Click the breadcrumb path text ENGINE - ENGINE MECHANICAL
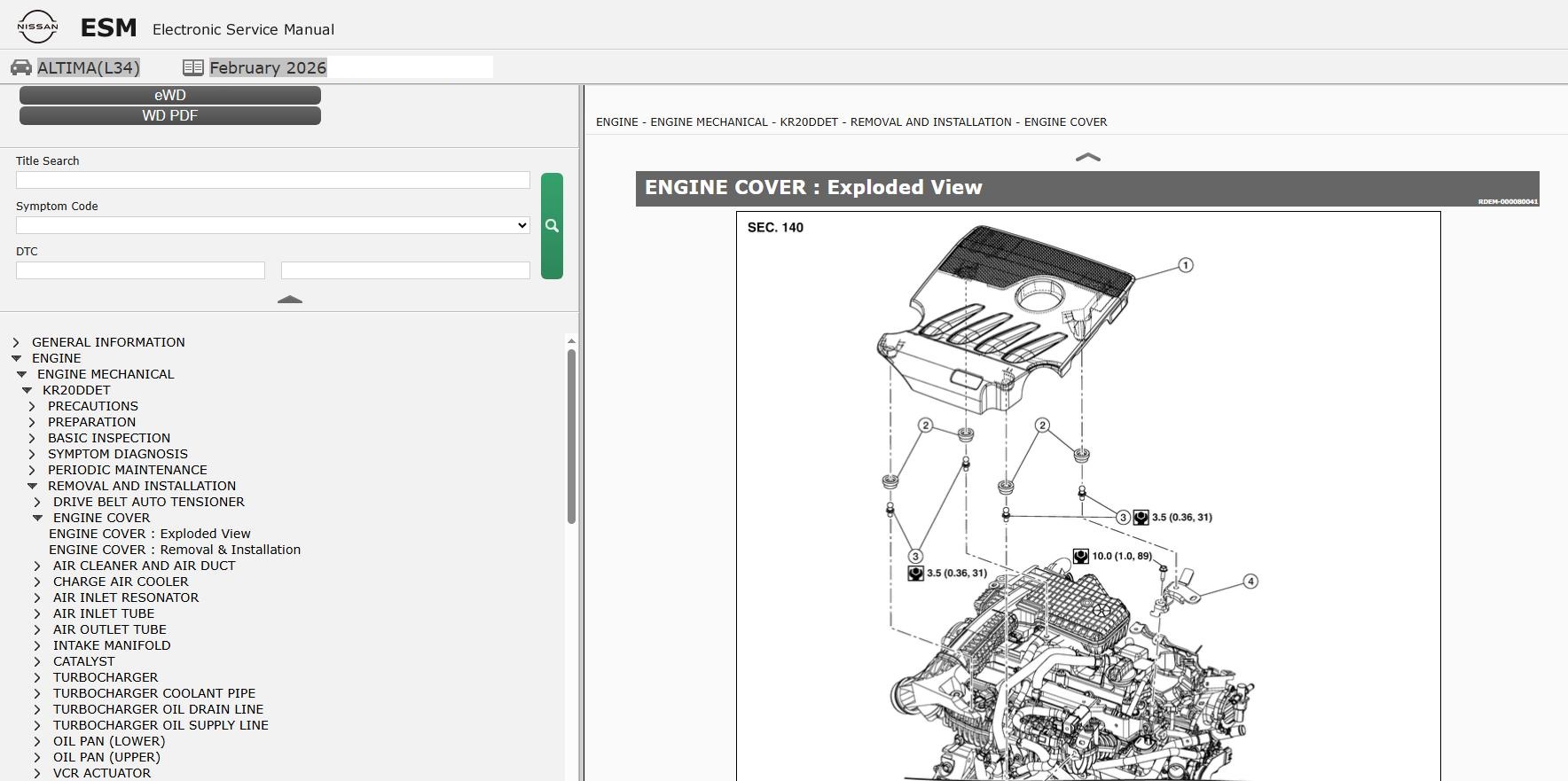The width and height of the screenshot is (1568, 781). pyautogui.click(x=682, y=122)
